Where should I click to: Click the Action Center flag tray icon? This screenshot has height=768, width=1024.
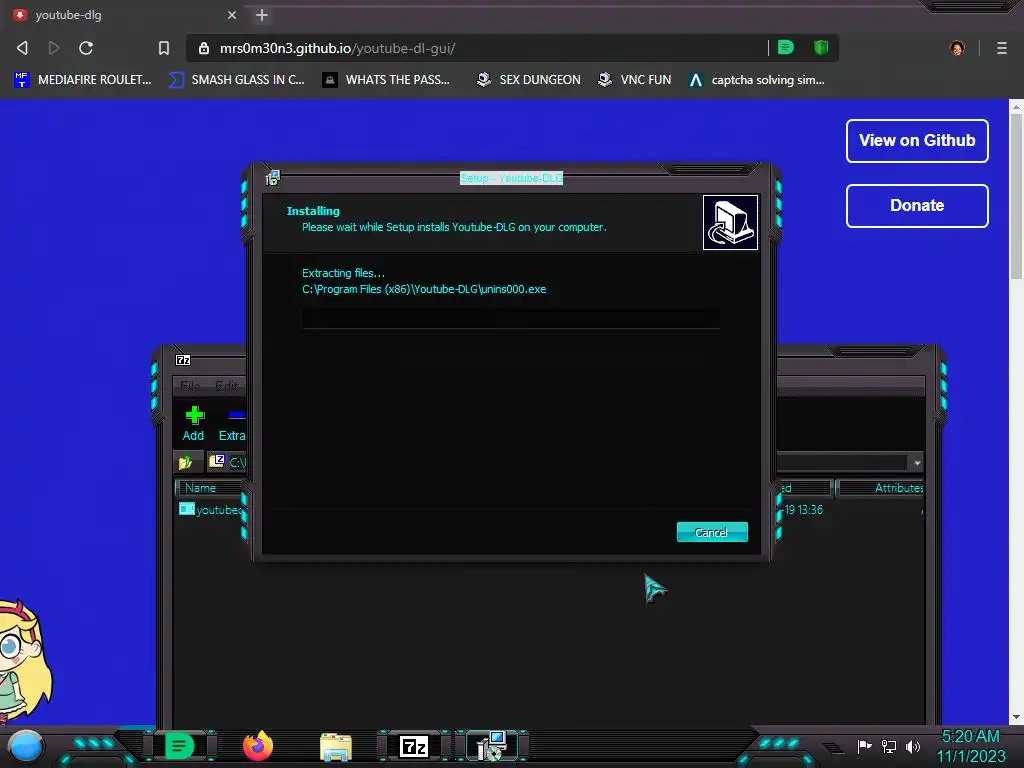coord(864,746)
